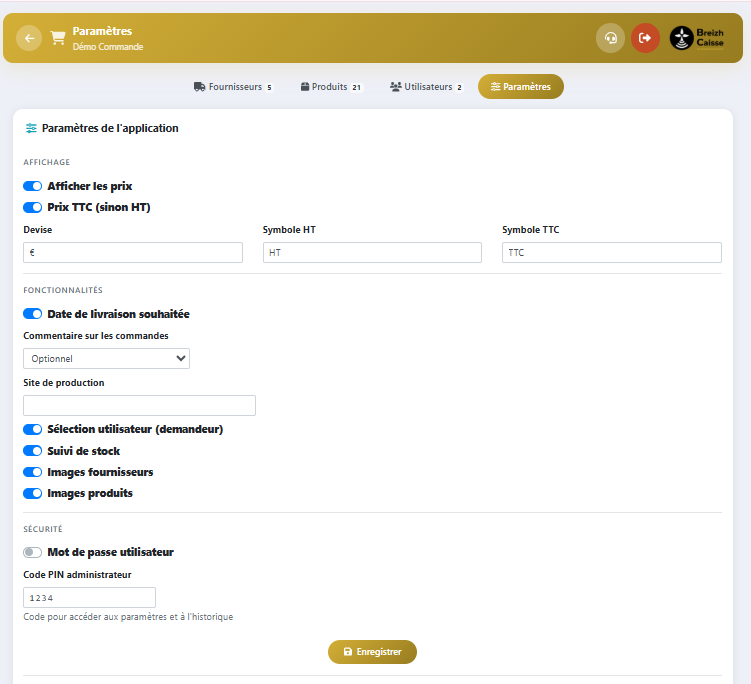Switch to the Produits tab
The height and width of the screenshot is (684, 751).
(x=330, y=87)
